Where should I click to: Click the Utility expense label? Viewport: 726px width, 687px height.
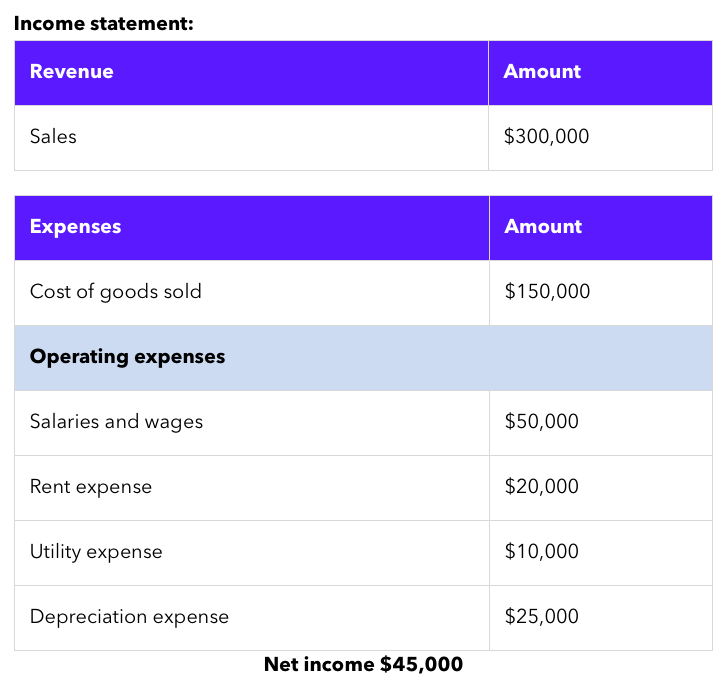click(x=96, y=552)
